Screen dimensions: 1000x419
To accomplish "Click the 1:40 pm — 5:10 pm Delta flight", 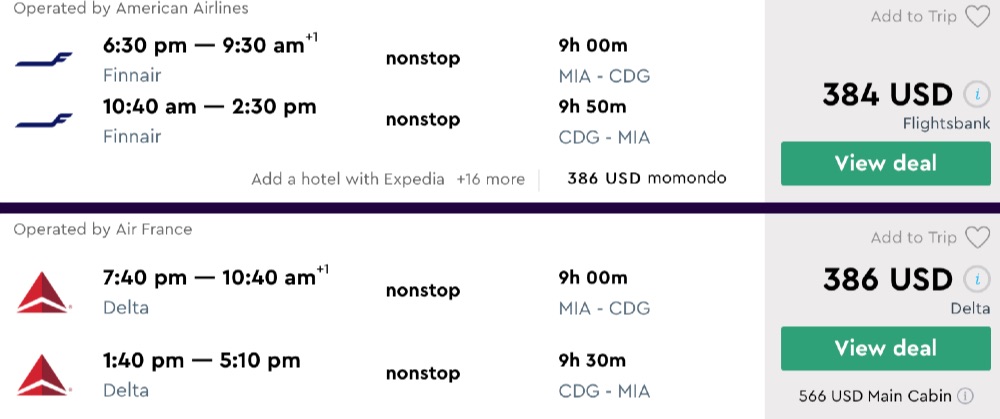I will (201, 360).
